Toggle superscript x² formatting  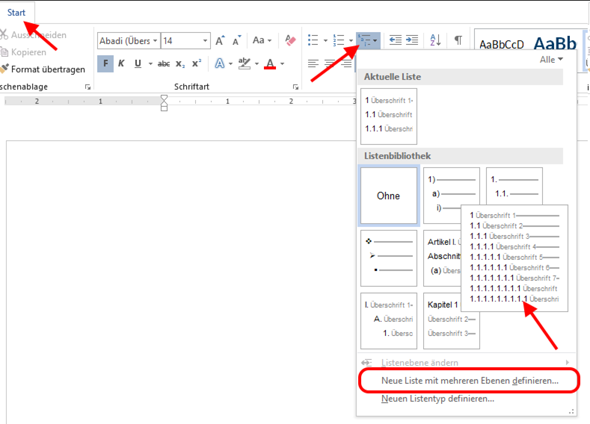click(x=196, y=64)
